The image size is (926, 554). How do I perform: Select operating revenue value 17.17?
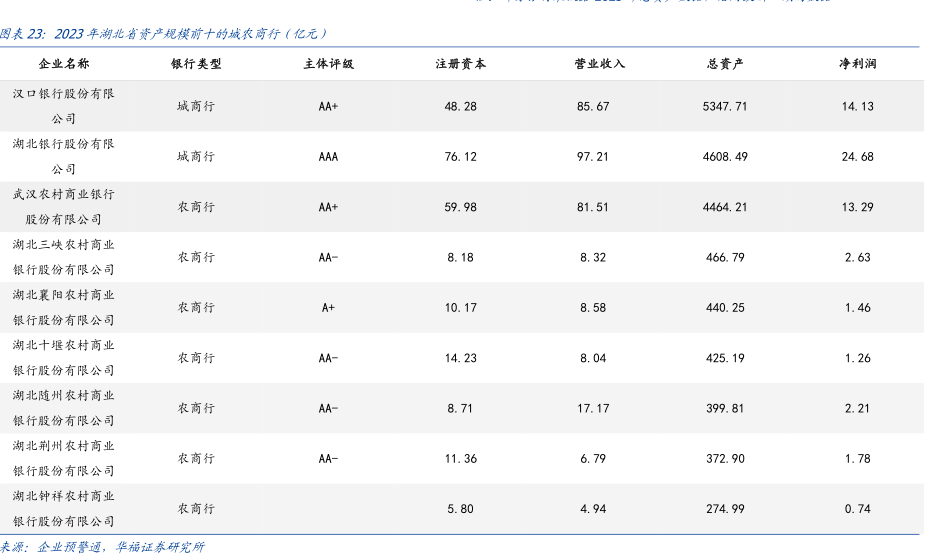click(593, 408)
